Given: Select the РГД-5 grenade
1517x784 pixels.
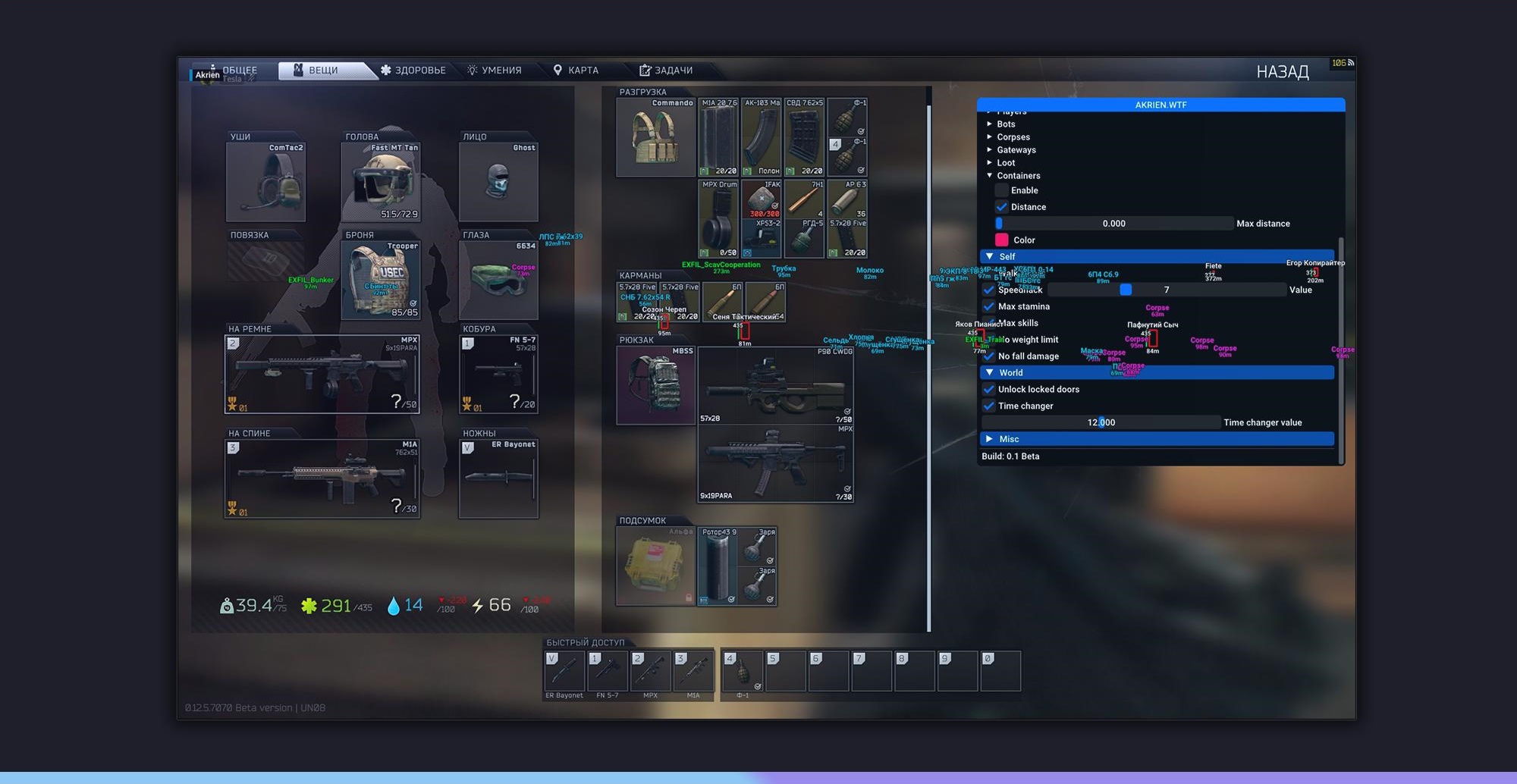Looking at the screenshot, I should 805,239.
